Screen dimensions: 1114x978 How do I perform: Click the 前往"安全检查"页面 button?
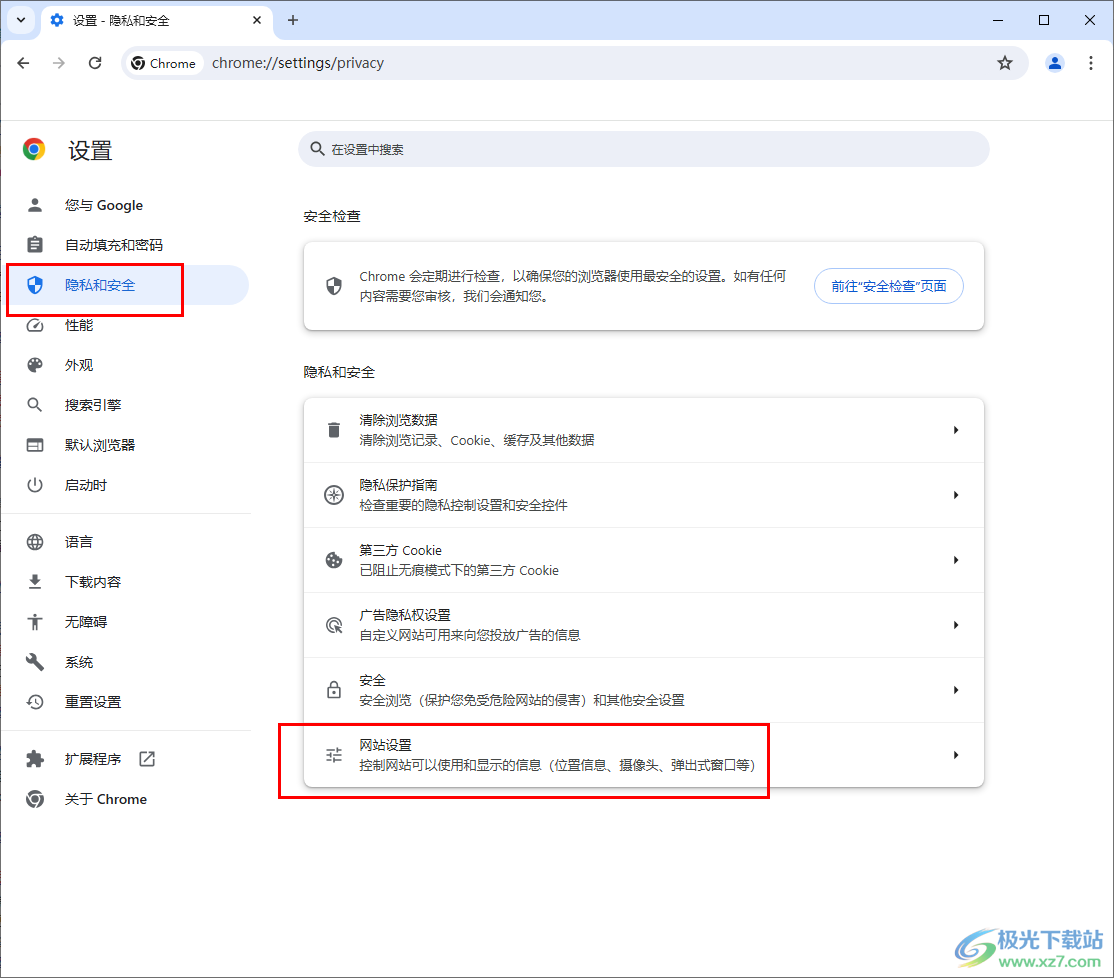point(888,286)
